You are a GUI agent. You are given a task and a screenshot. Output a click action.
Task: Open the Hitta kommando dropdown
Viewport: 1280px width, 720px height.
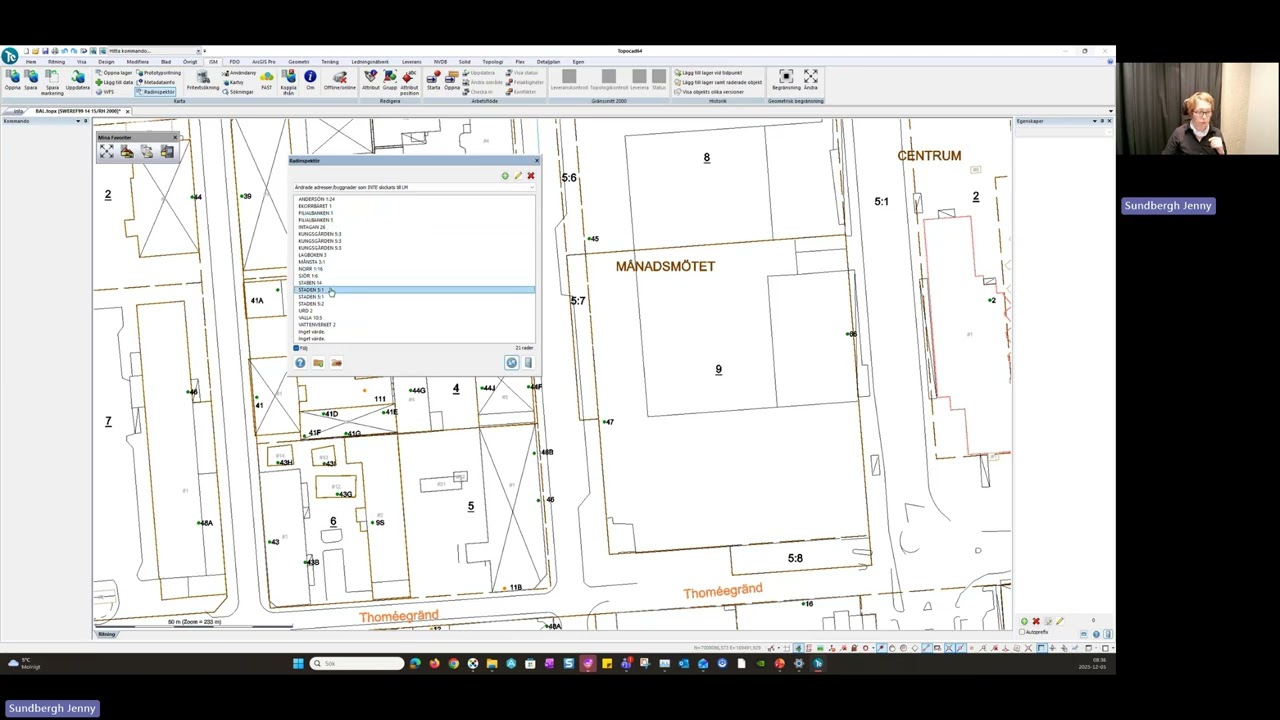(199, 51)
